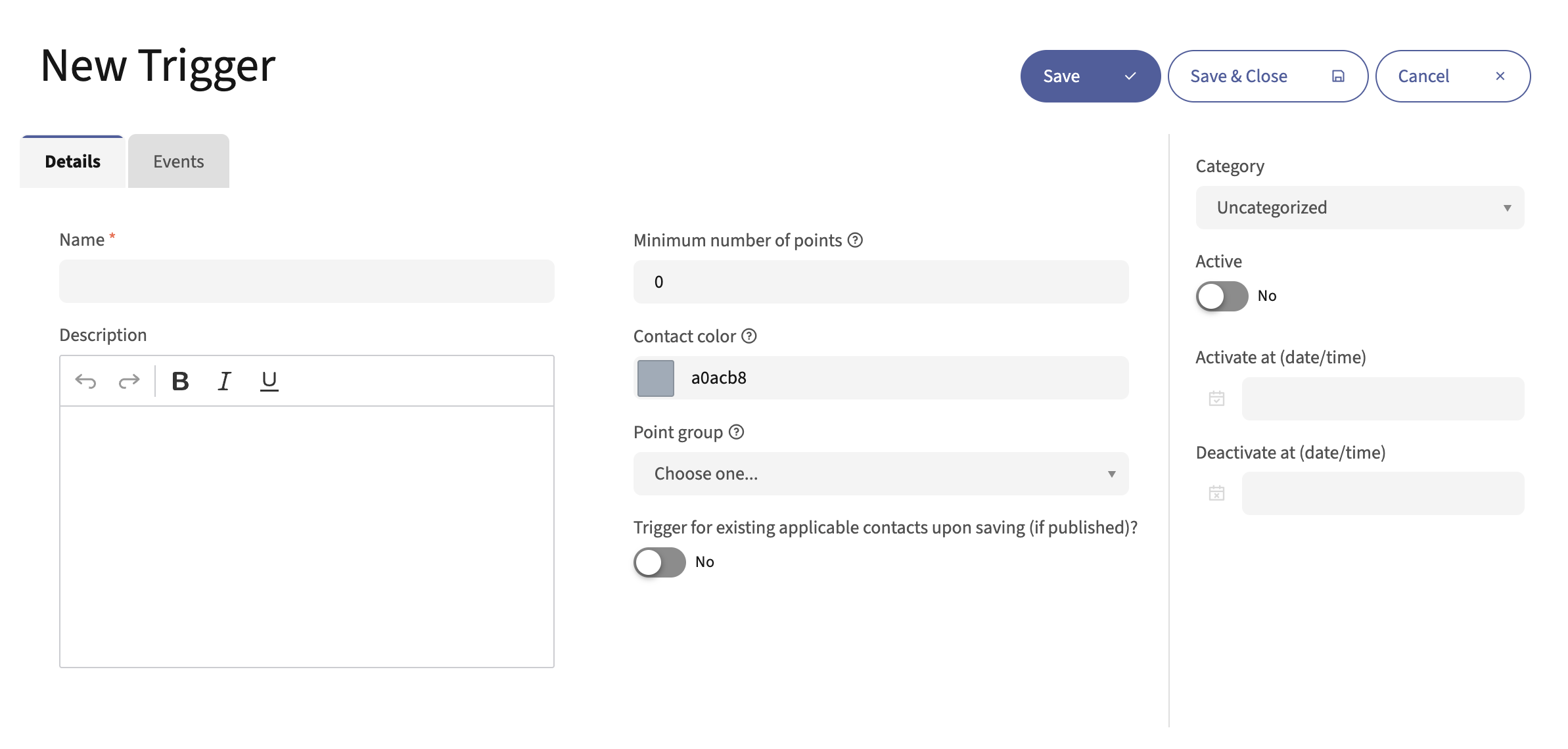This screenshot has width=1568, height=749.
Task: Toggle italic formatting in the editor
Action: tap(224, 381)
